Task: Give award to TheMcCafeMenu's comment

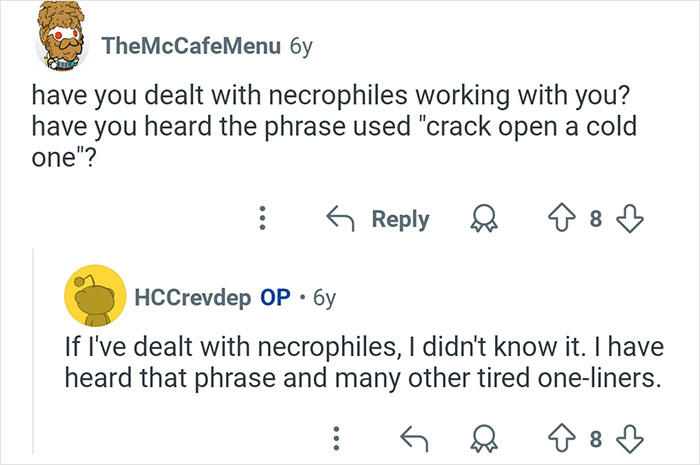Action: [485, 220]
